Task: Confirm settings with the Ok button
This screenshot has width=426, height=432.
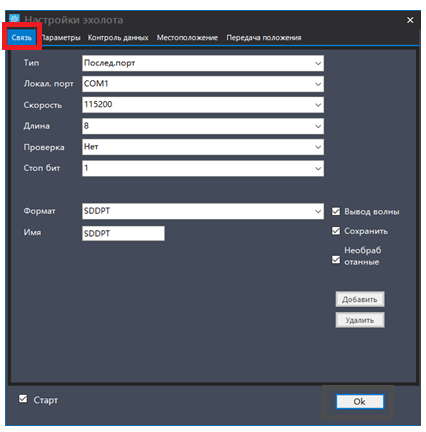Action: click(360, 401)
